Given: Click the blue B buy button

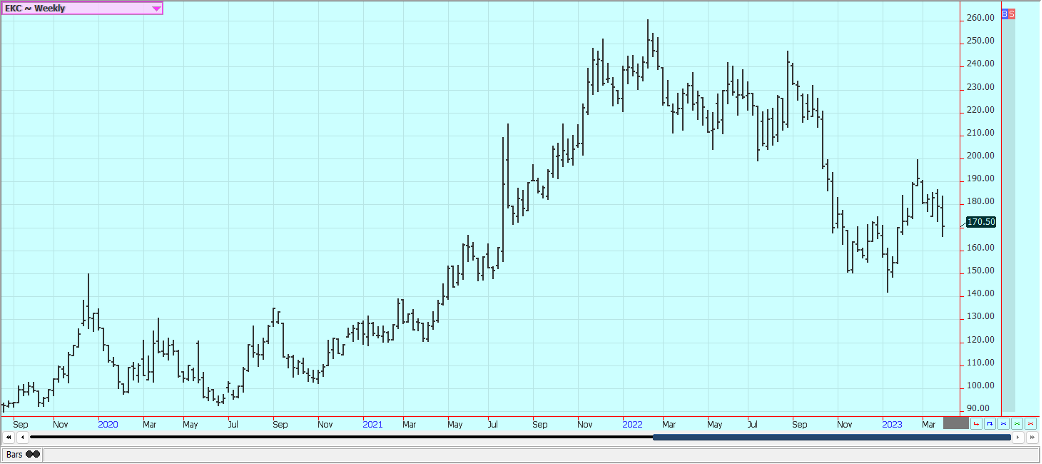Looking at the screenshot, I should pyautogui.click(x=1004, y=13).
